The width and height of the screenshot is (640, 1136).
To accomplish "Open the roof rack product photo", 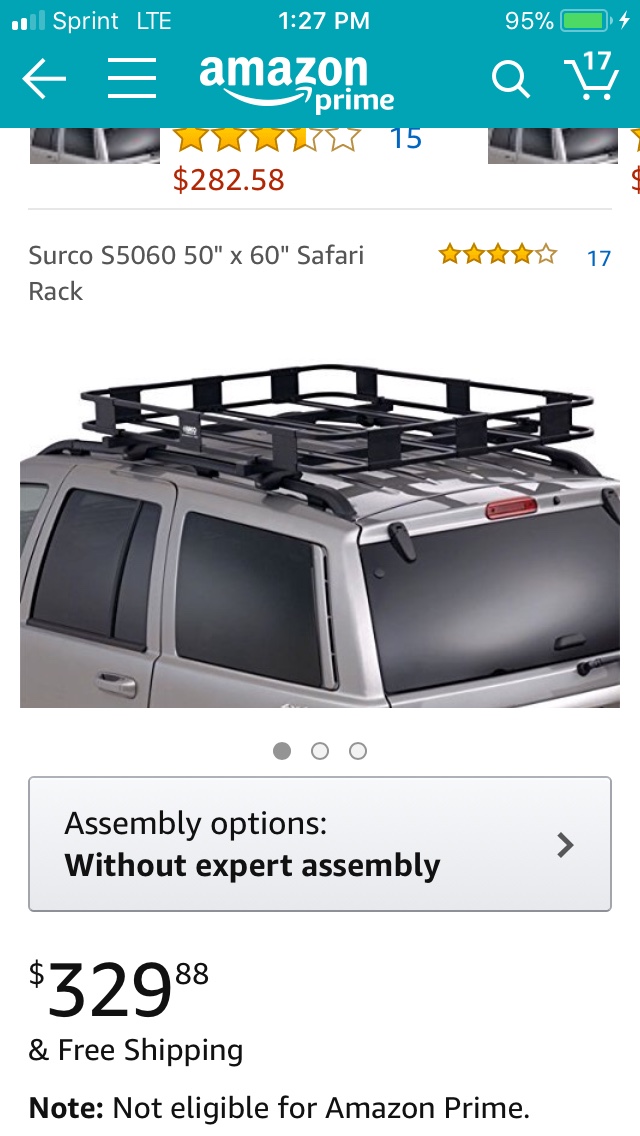I will pyautogui.click(x=320, y=535).
